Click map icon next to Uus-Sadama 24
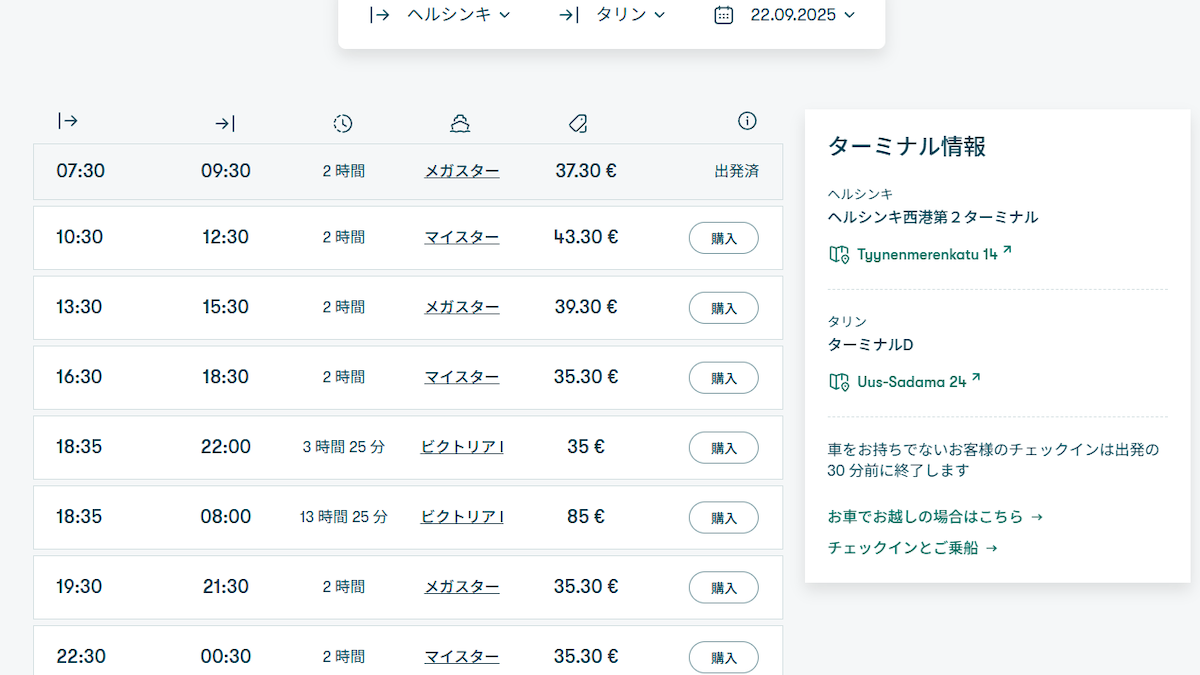 click(x=839, y=382)
